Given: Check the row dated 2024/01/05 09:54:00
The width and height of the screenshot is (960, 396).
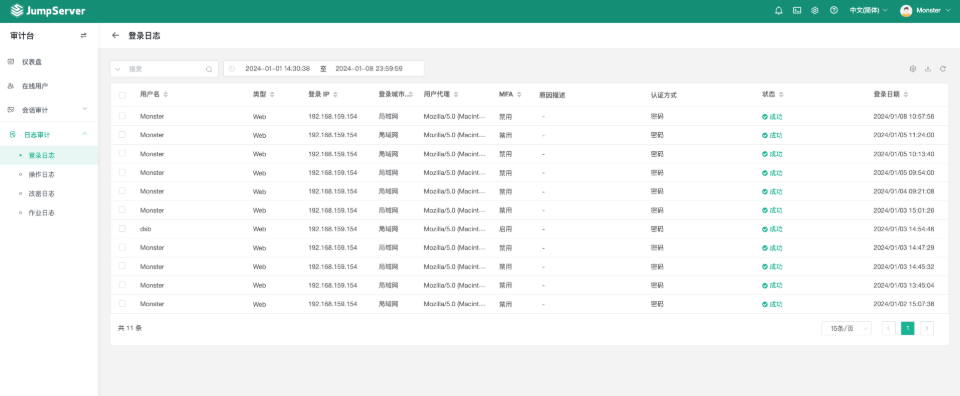Looking at the screenshot, I should pyautogui.click(x=122, y=172).
